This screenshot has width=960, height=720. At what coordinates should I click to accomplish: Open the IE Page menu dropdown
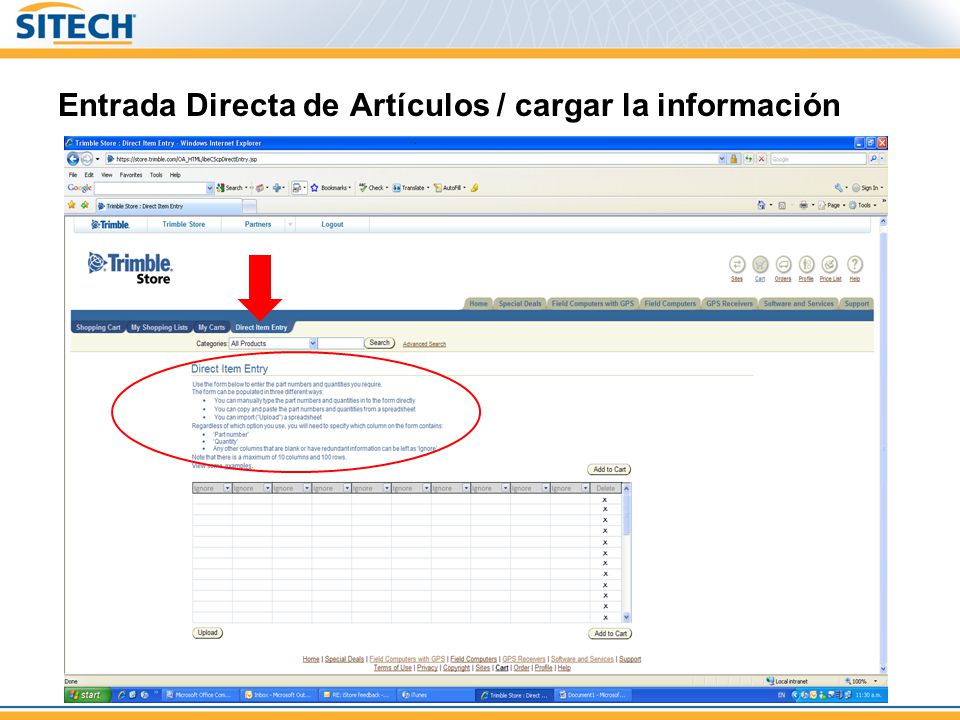(833, 205)
